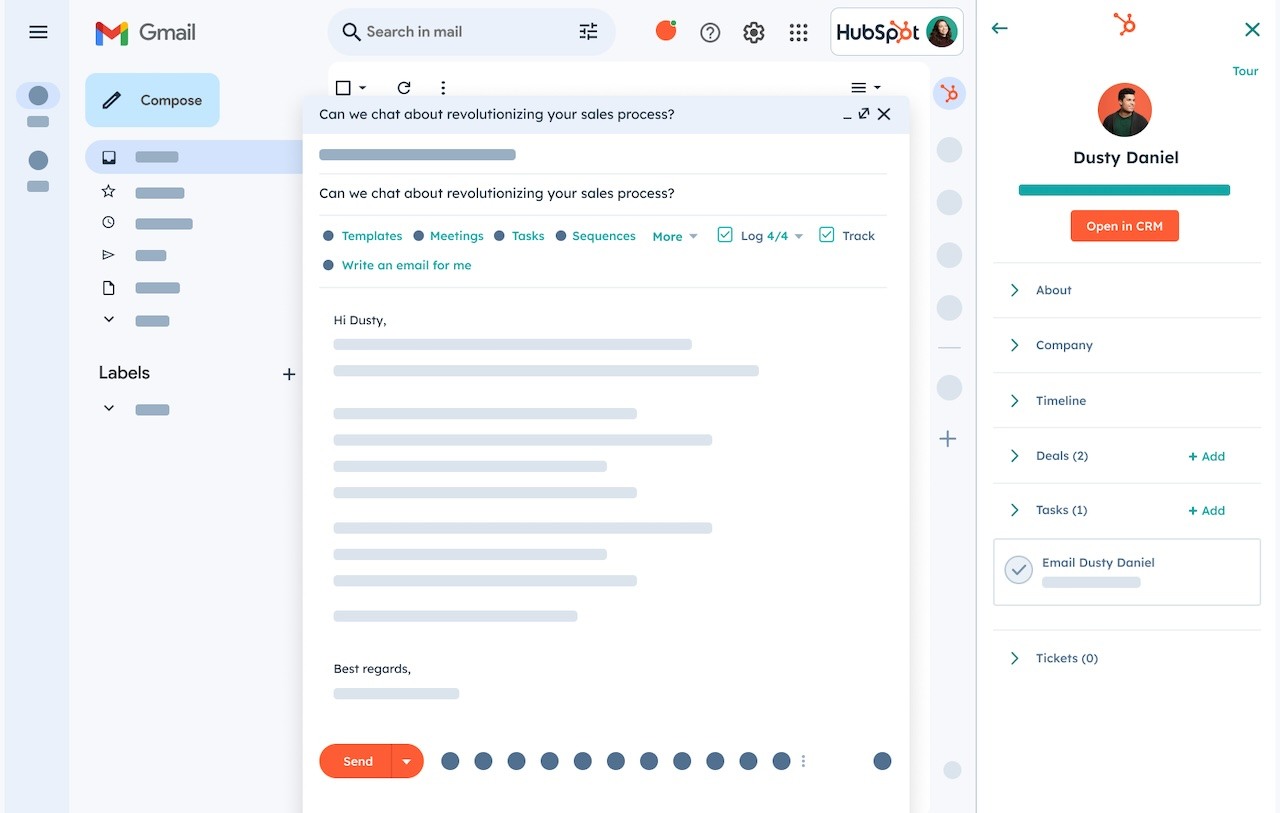This screenshot has height=813, width=1280.
Task: Click Write an email for me link
Action: [406, 265]
